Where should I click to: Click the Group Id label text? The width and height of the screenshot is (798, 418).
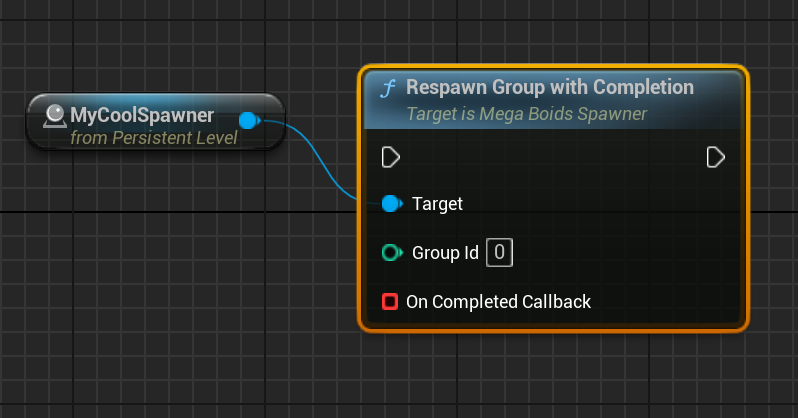[x=445, y=253]
